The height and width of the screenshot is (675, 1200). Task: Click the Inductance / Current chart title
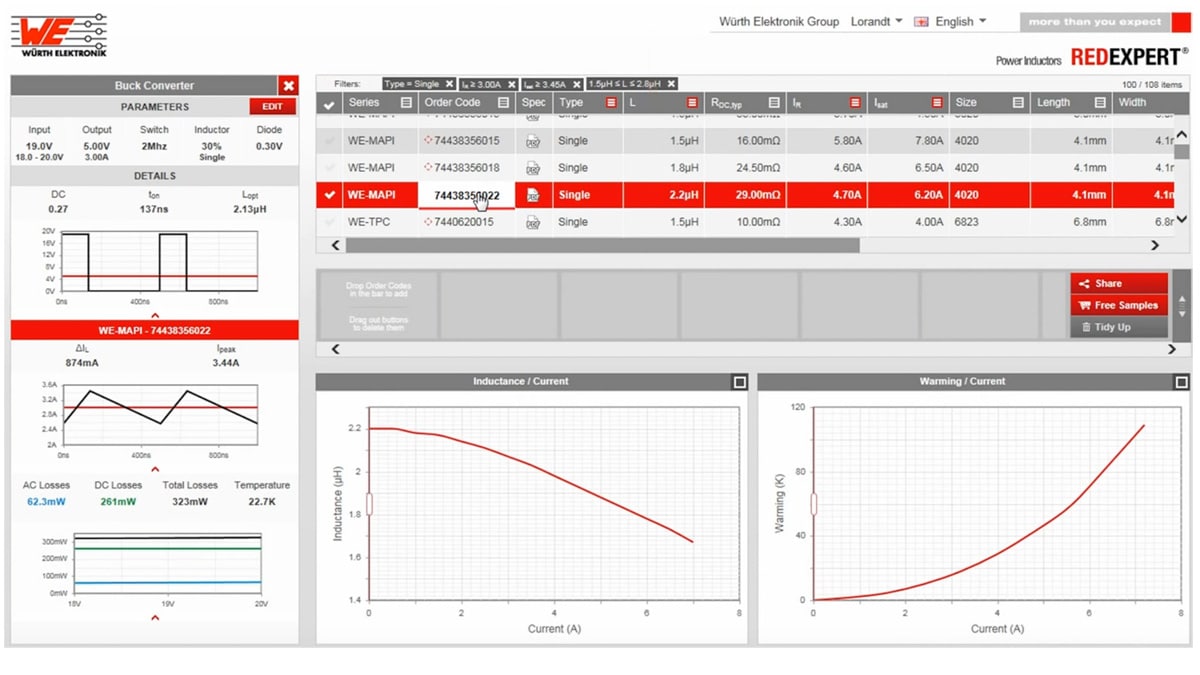(520, 382)
